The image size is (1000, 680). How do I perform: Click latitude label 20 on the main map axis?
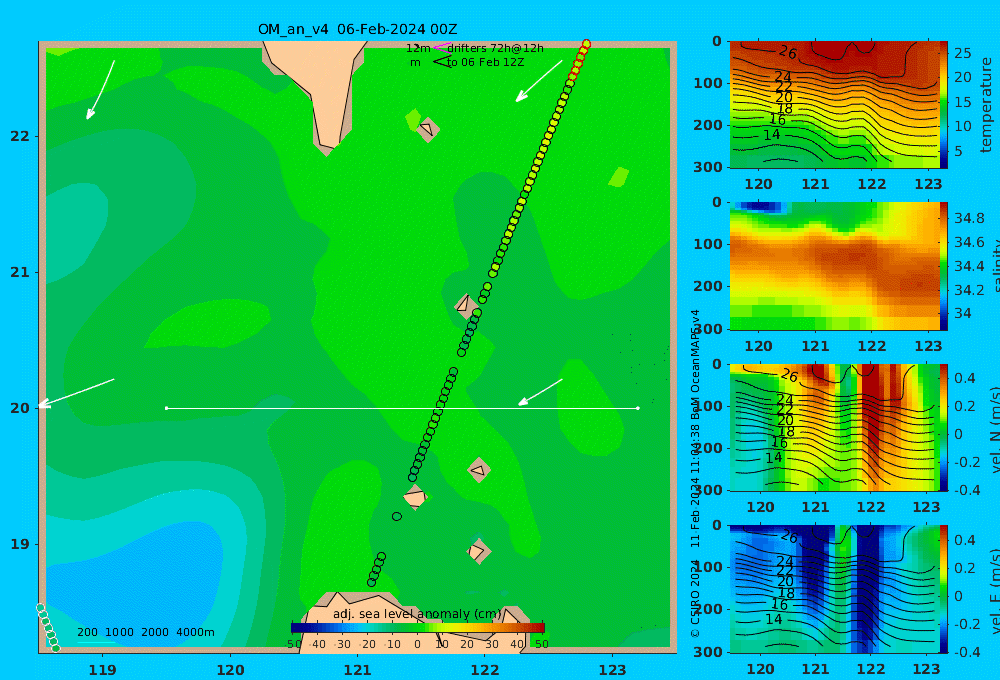pyautogui.click(x=20, y=408)
